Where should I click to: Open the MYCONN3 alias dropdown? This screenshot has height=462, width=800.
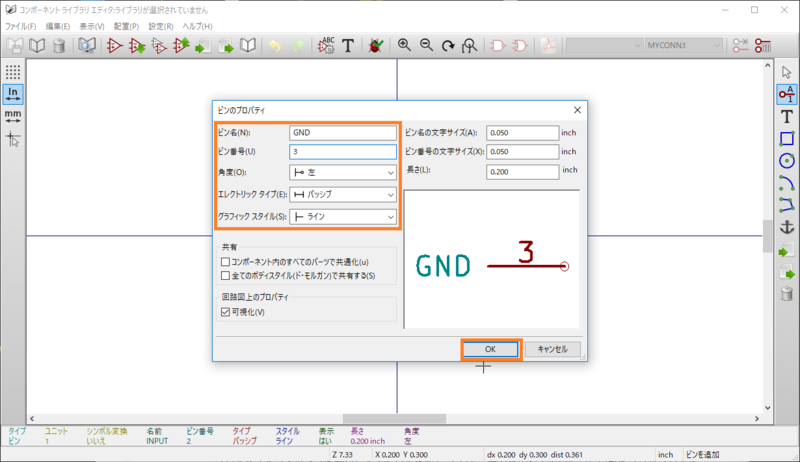(x=684, y=45)
